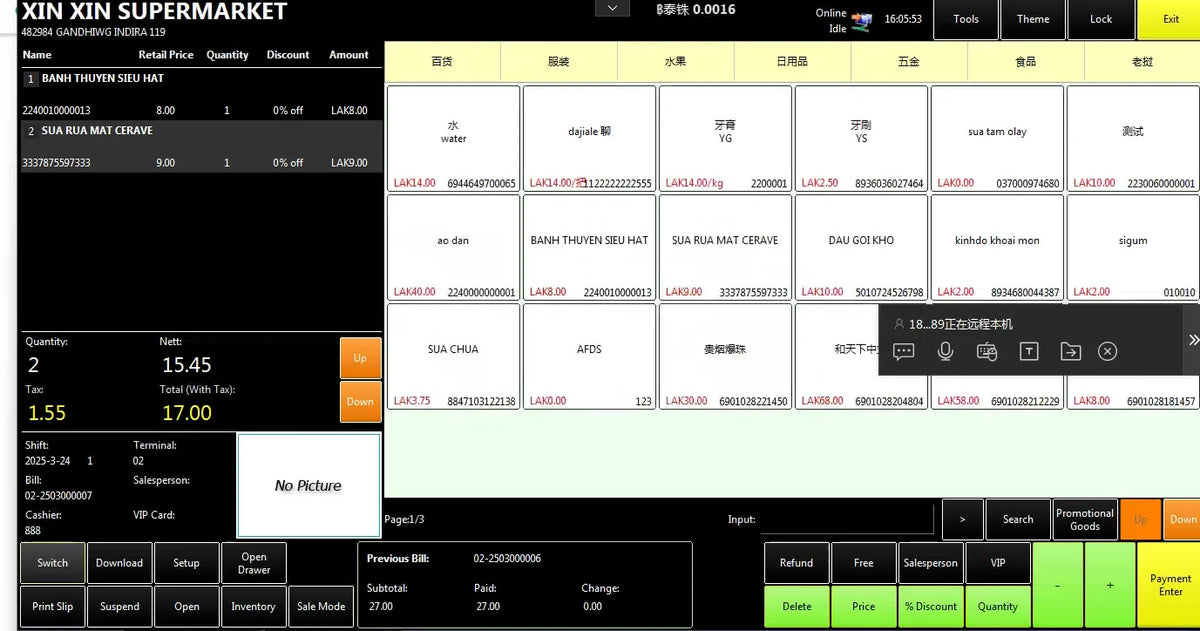Viewport: 1200px width, 631px height.
Task: Click the Download button
Action: [119, 563]
